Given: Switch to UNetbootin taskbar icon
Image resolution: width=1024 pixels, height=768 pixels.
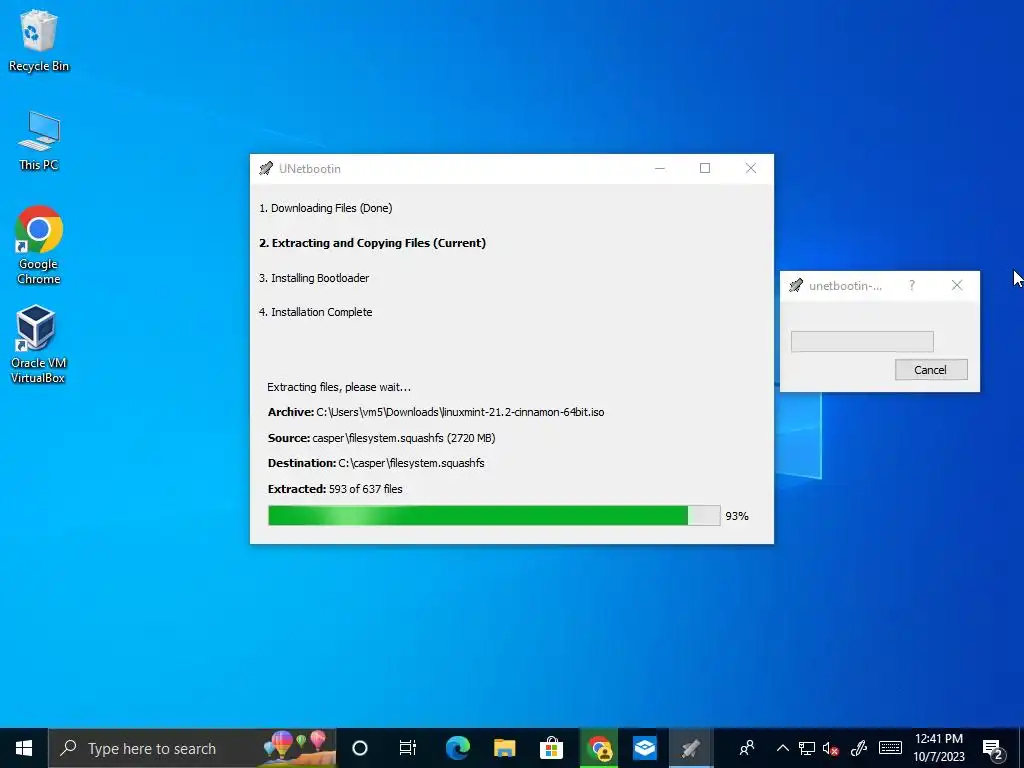Looking at the screenshot, I should coord(691,748).
